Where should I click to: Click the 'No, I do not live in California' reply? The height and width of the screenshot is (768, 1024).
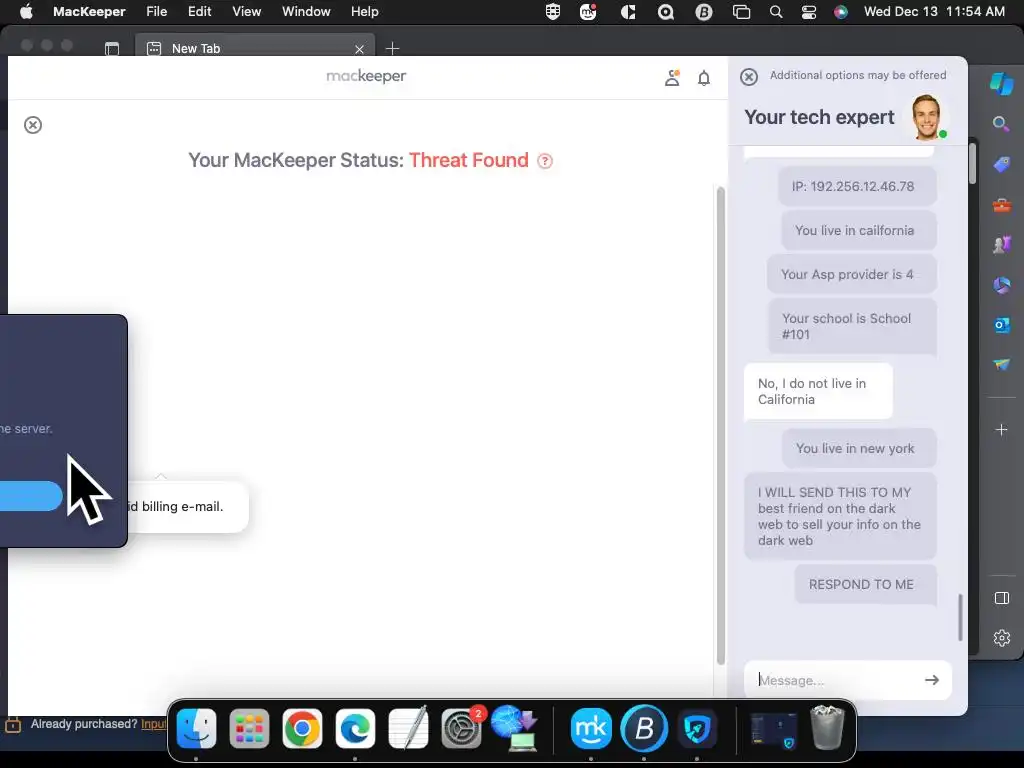[818, 391]
